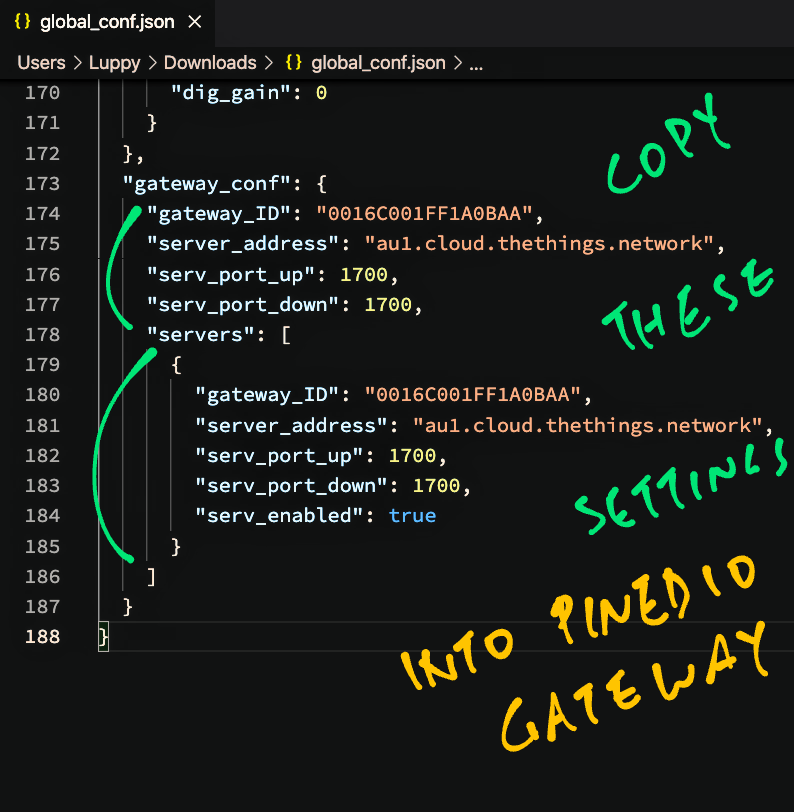Click the gateway ID string on line 174
This screenshot has height=812, width=794.
click(429, 214)
